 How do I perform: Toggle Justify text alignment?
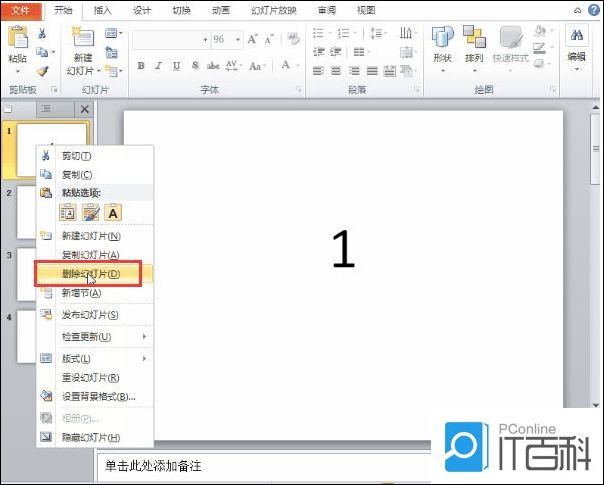click(372, 71)
